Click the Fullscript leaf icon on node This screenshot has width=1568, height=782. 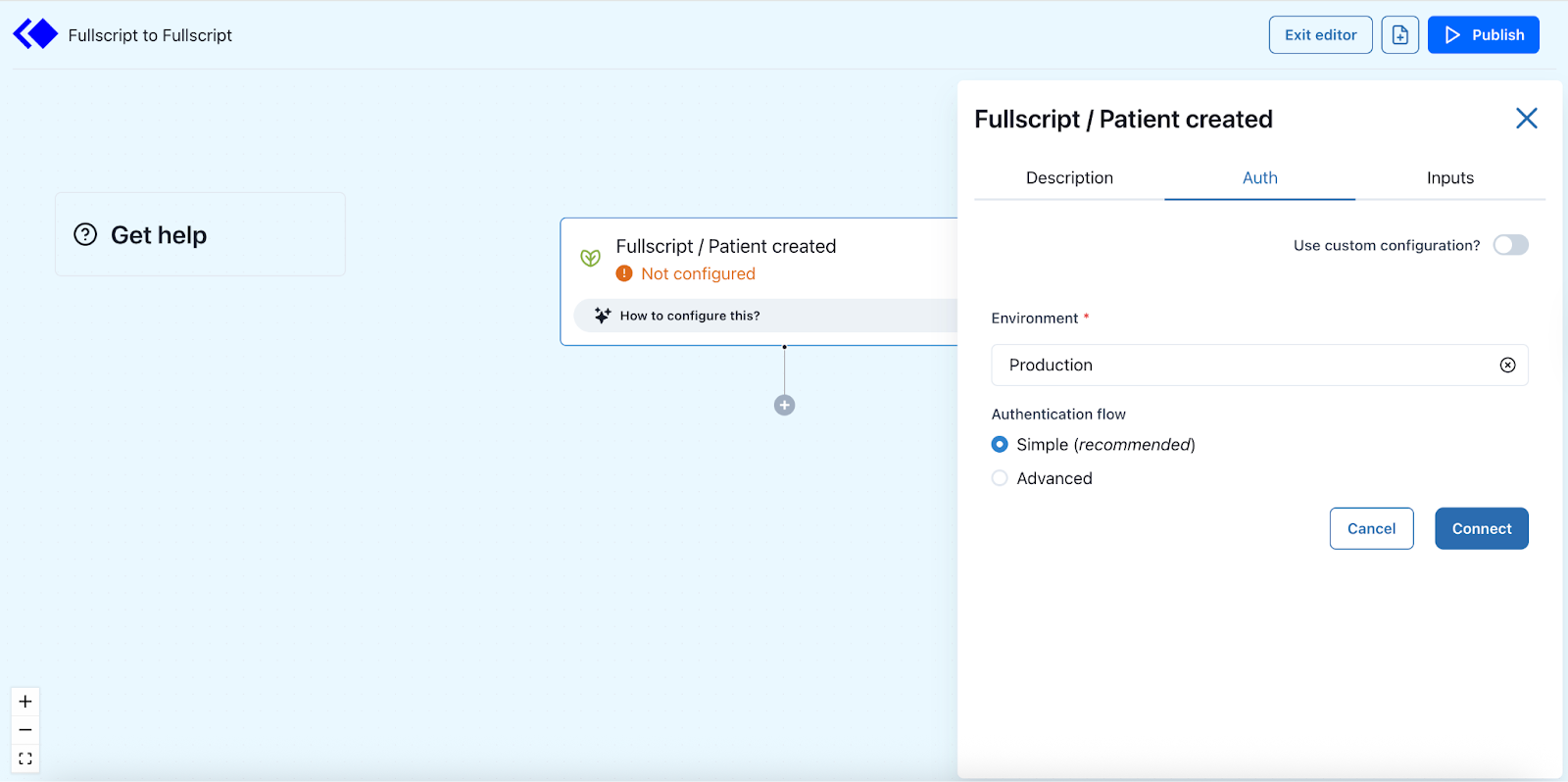coord(590,258)
